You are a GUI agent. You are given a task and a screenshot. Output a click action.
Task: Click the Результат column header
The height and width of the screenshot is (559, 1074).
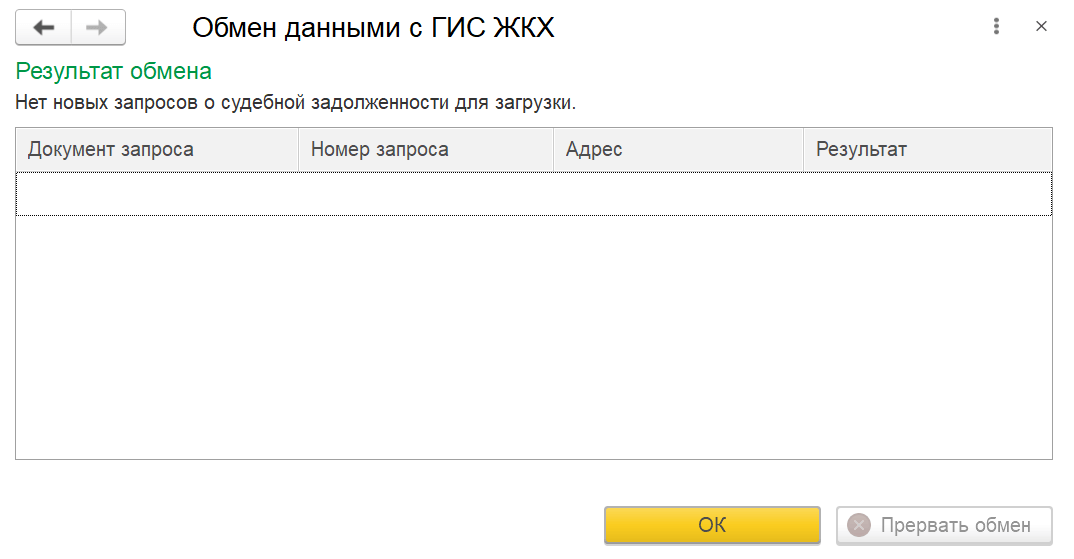click(927, 149)
